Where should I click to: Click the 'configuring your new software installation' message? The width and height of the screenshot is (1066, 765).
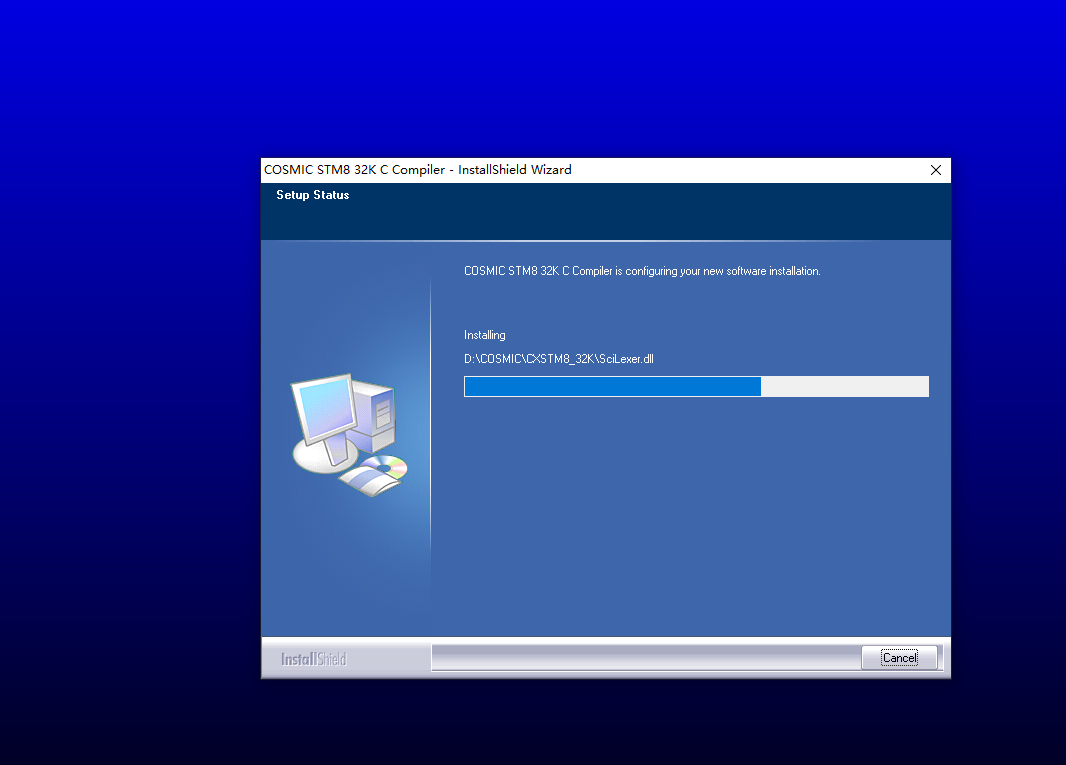tap(642, 271)
